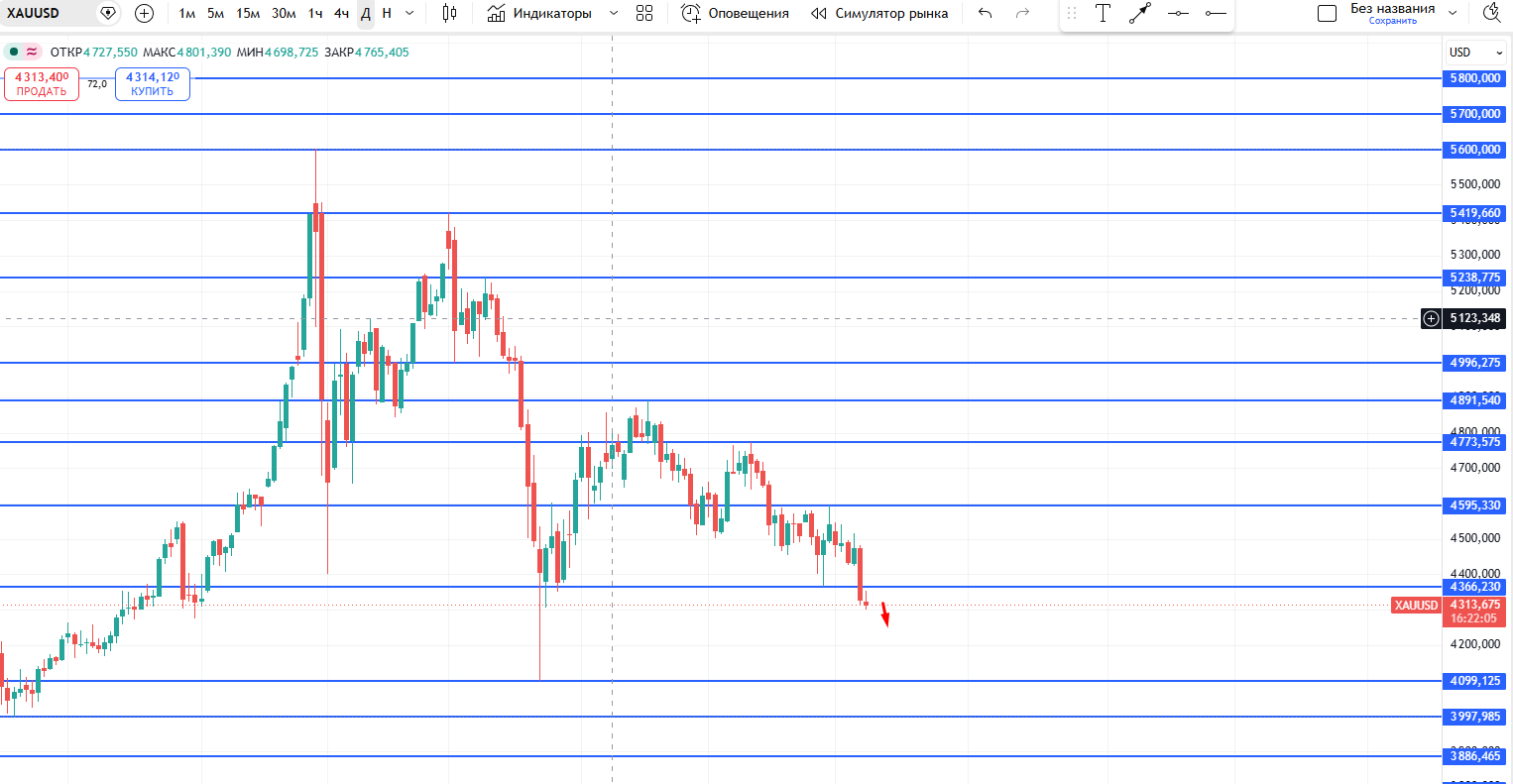Click the 5800,000 price line label
Image resolution: width=1513 pixels, height=784 pixels.
coord(1474,78)
